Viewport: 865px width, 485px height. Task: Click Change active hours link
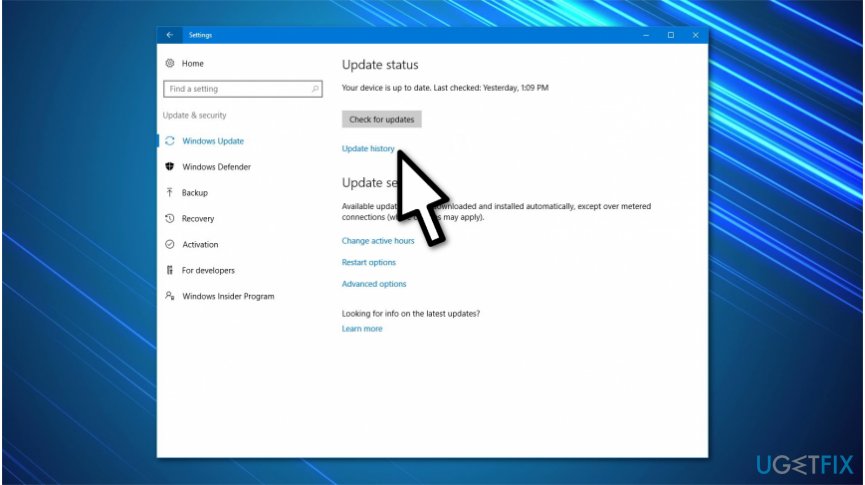click(x=378, y=241)
